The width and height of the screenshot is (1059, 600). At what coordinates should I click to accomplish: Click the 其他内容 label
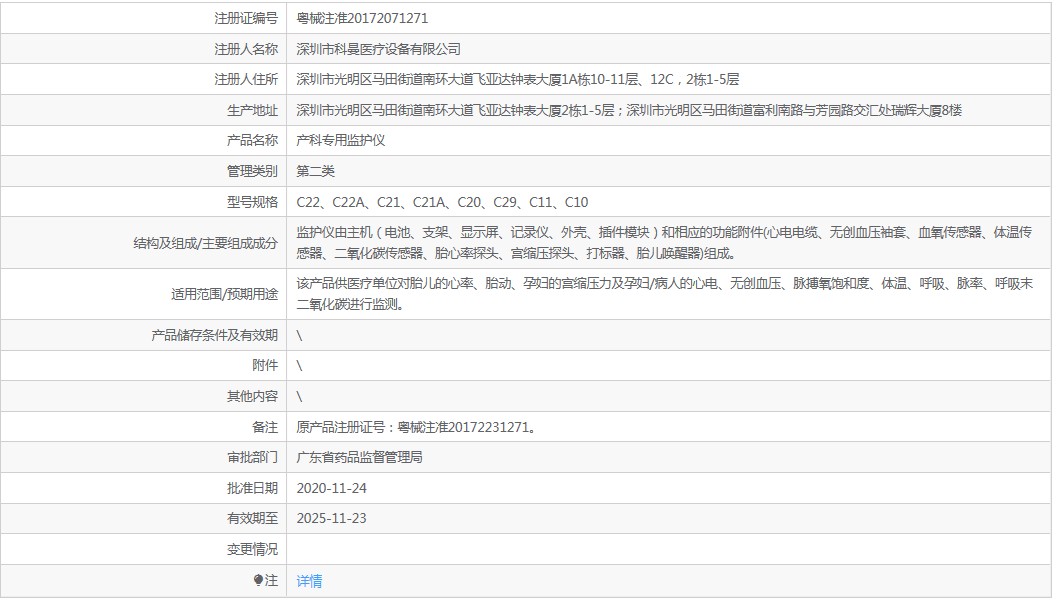point(253,396)
